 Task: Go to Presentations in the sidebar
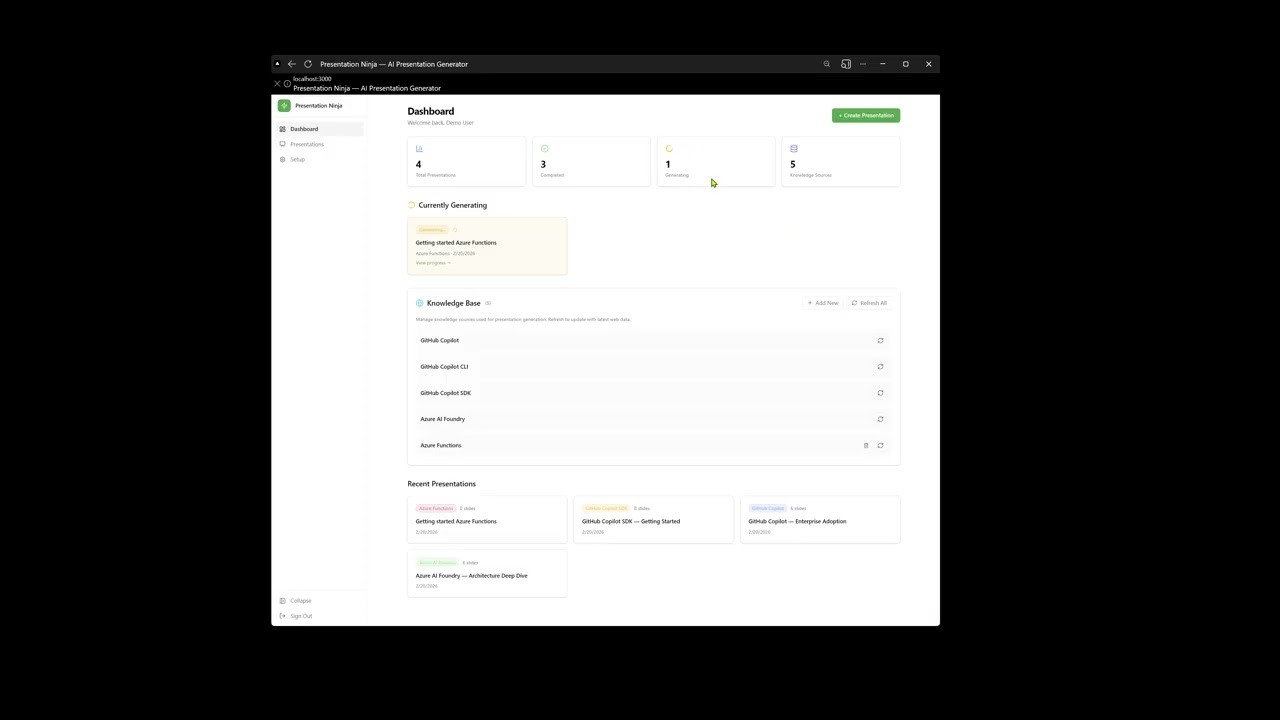pos(319,144)
